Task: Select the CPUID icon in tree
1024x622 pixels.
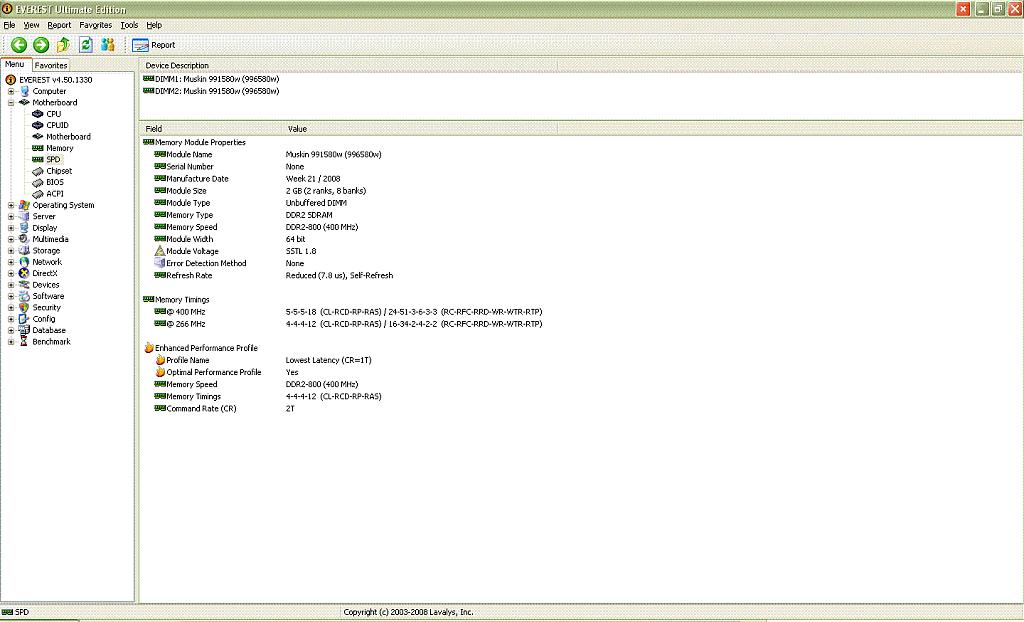Action: [38, 125]
